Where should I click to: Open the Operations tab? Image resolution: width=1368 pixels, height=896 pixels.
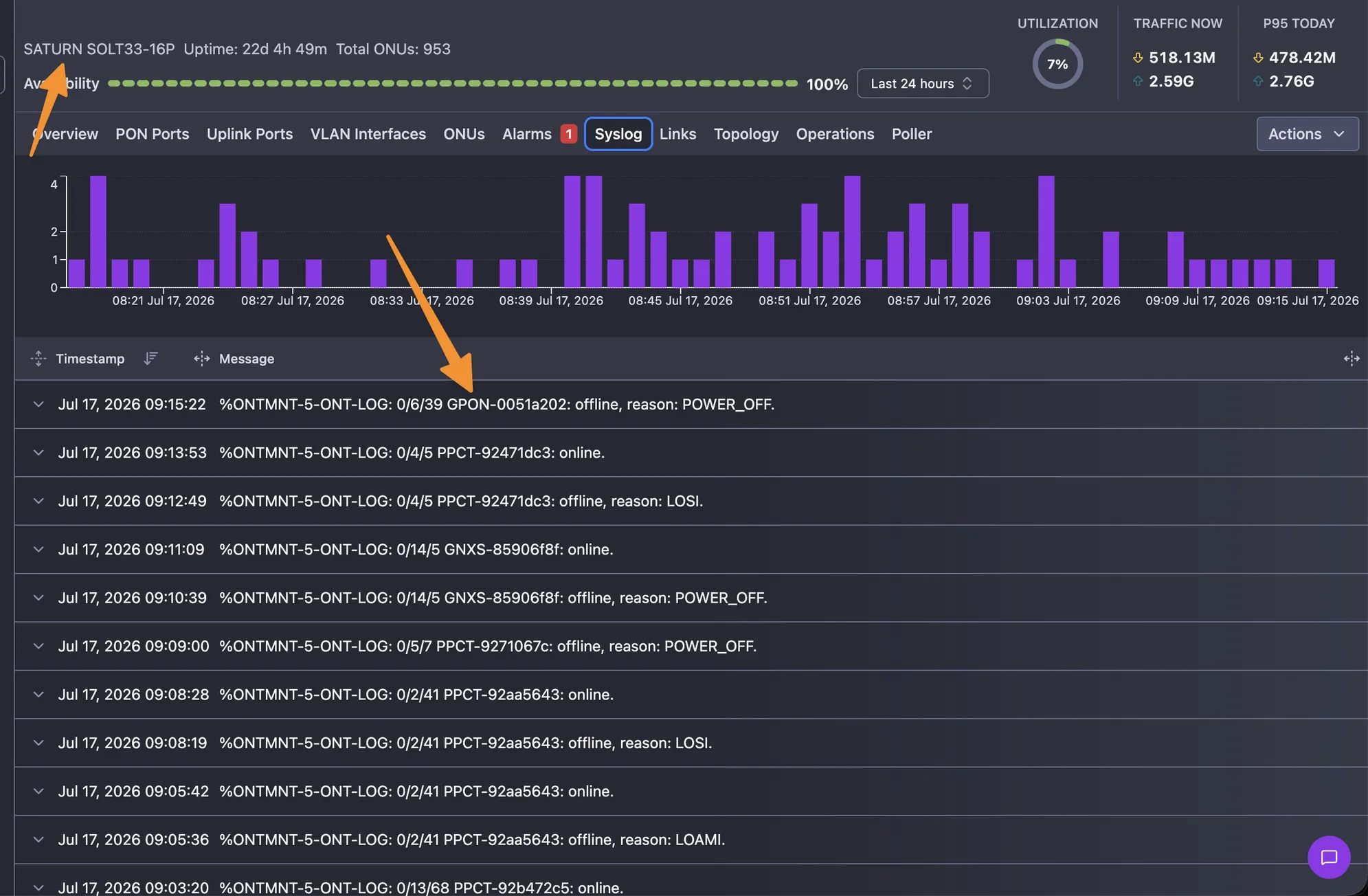(835, 134)
